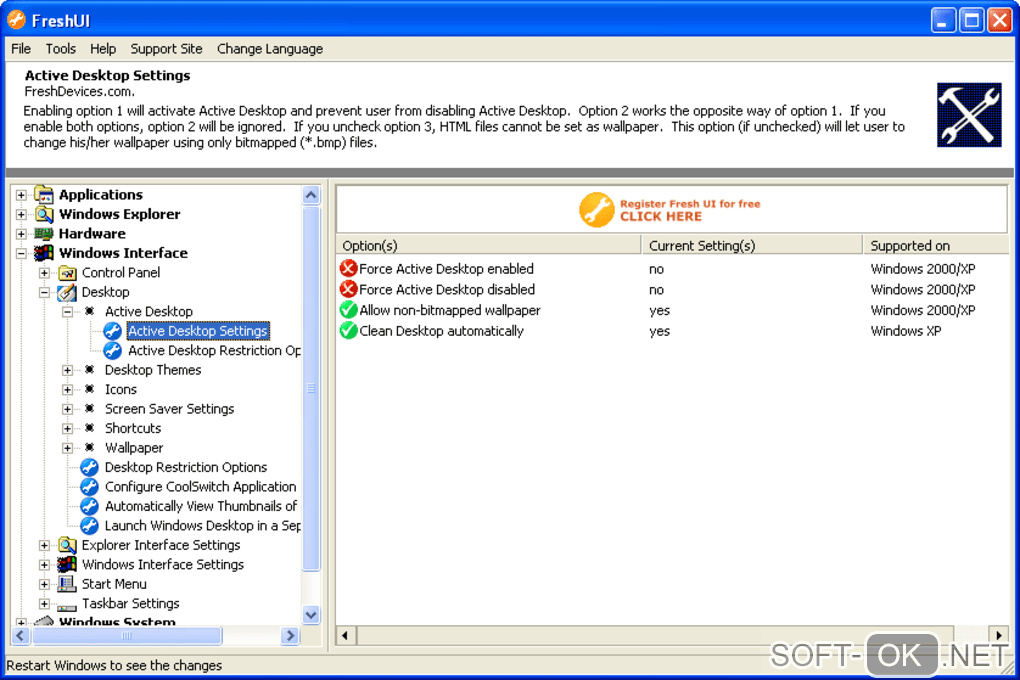Click the FreshUI title bar icon
The image size is (1020, 680).
click(x=16, y=20)
